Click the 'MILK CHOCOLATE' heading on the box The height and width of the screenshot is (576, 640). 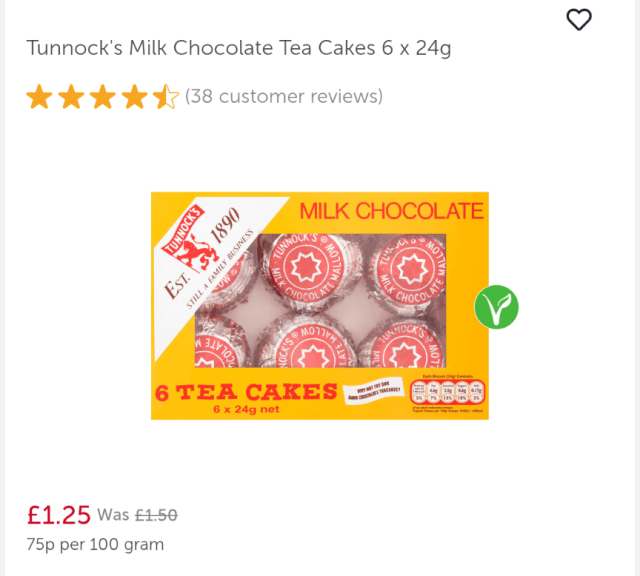[x=391, y=211]
